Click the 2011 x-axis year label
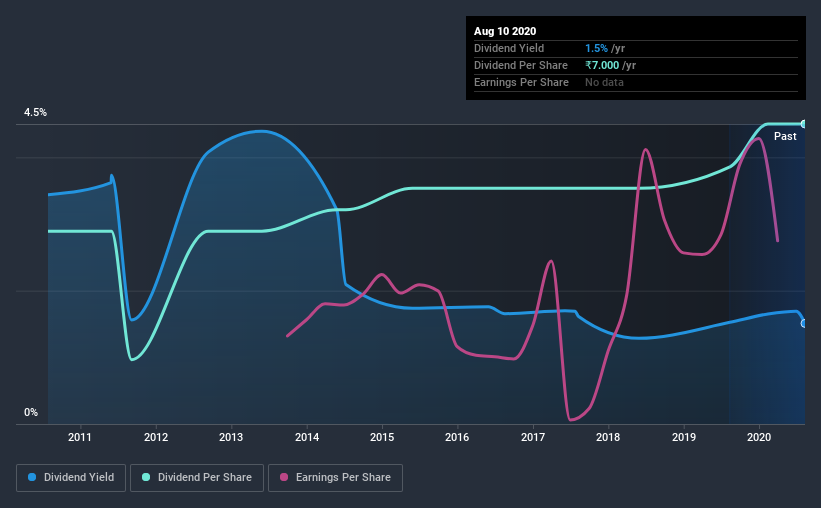821x508 pixels. [x=80, y=437]
